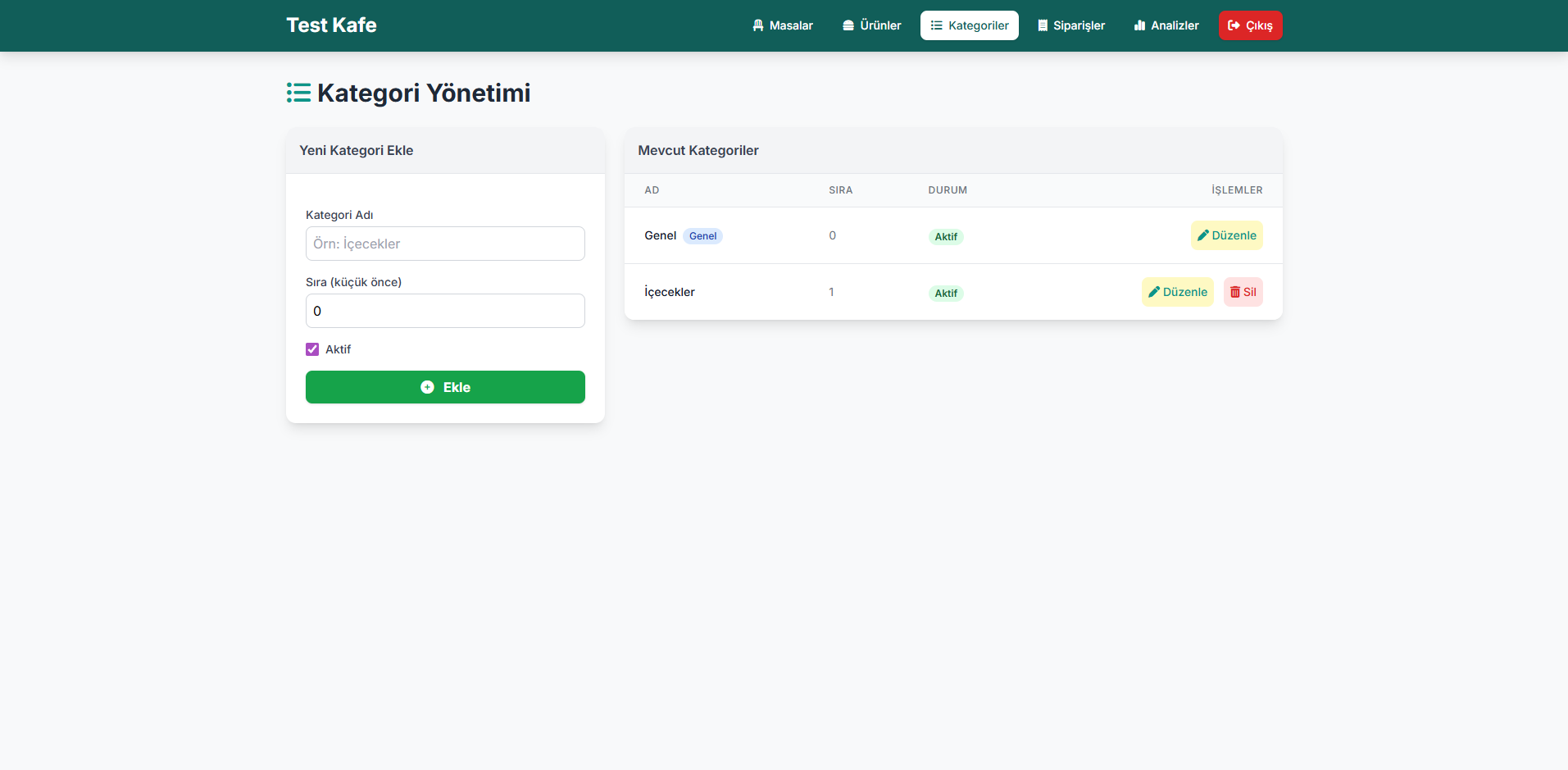Focus the Kategori Adı text field

click(445, 244)
